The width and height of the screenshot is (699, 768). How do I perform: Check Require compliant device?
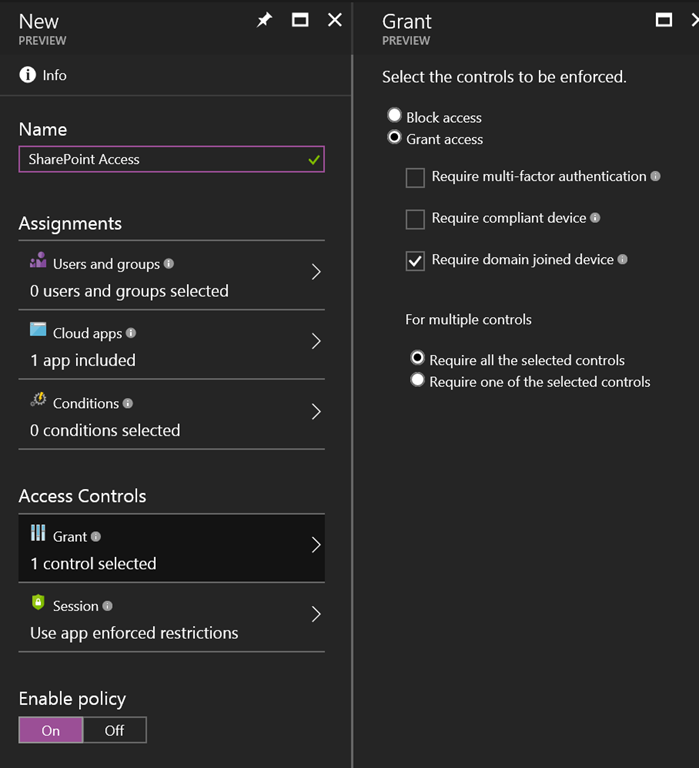pyautogui.click(x=415, y=219)
